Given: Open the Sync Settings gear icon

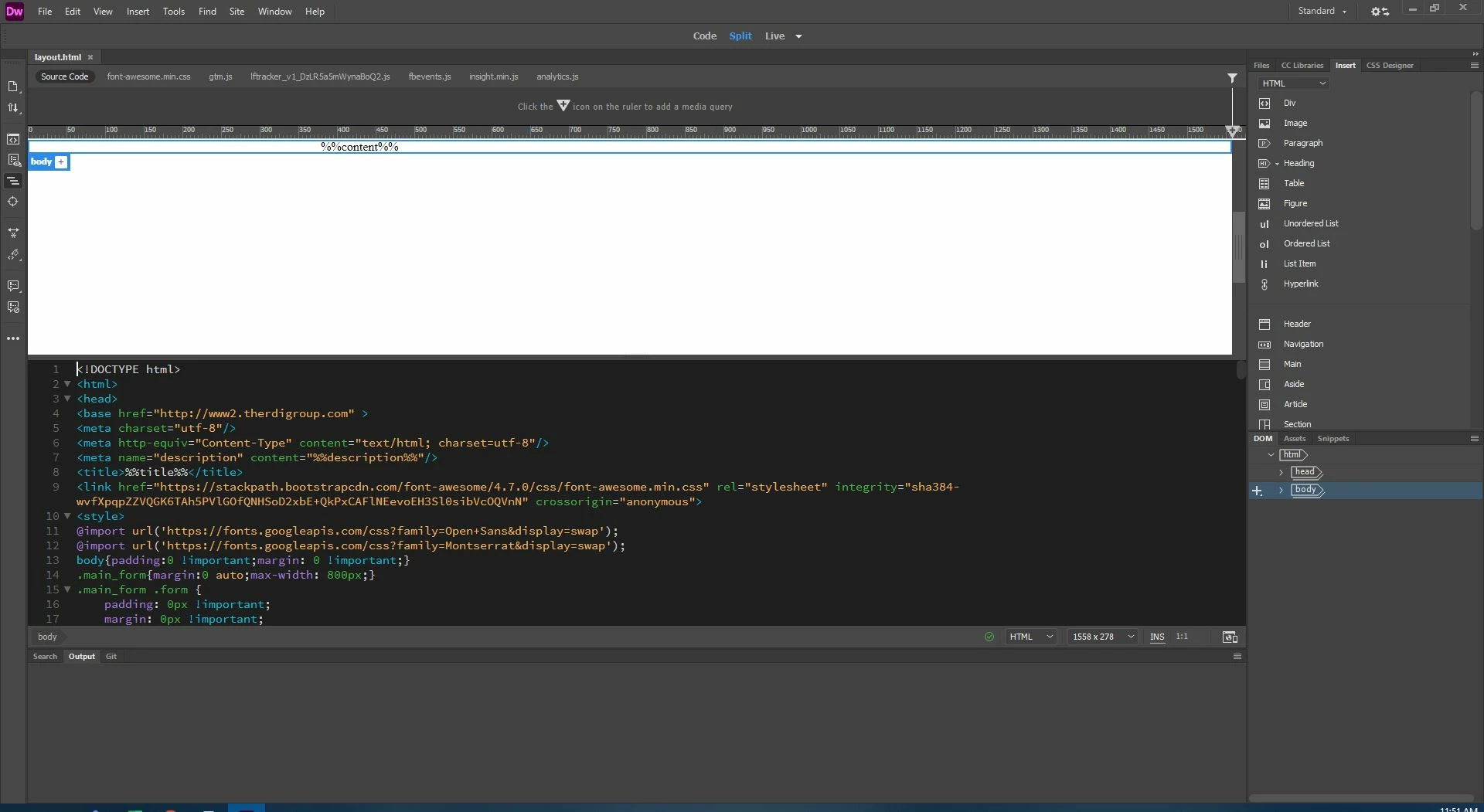Looking at the screenshot, I should point(1380,12).
